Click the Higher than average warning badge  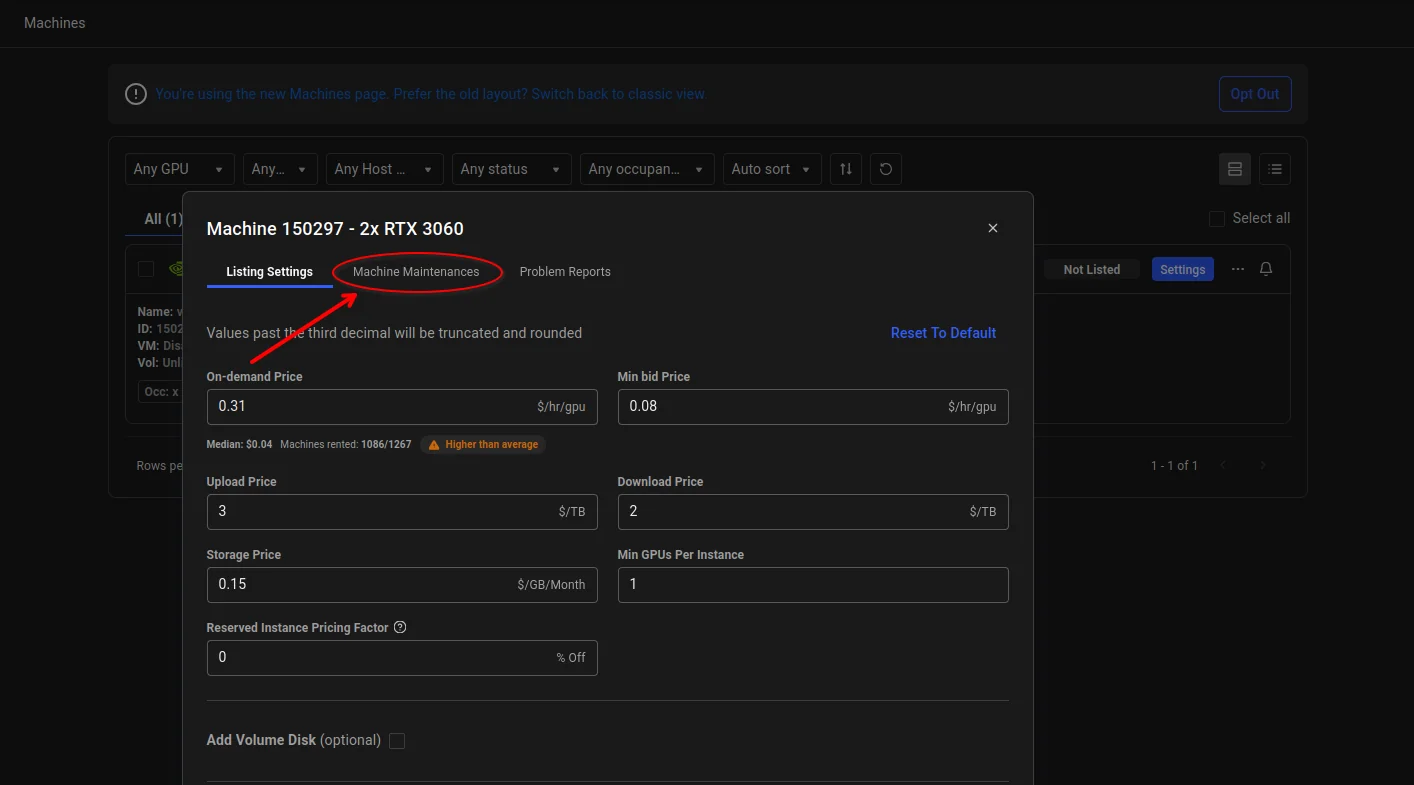pyautogui.click(x=483, y=444)
